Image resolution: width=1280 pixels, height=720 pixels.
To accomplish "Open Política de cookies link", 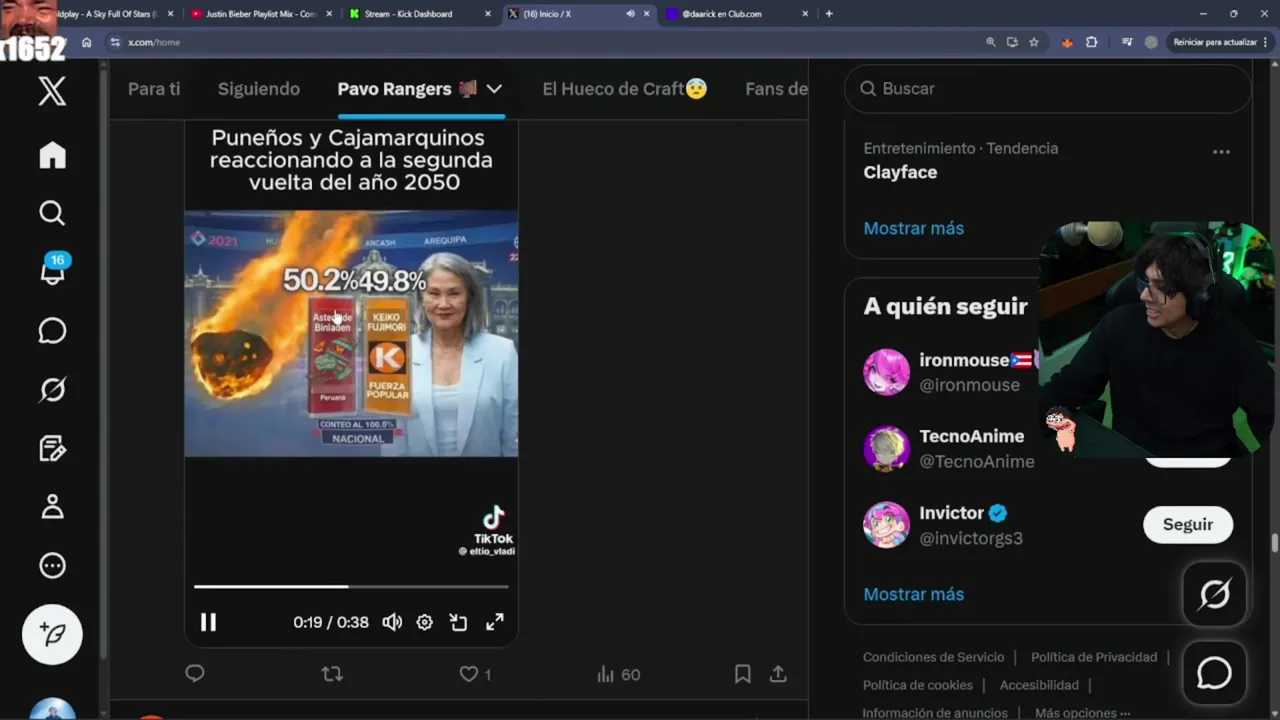I will [x=918, y=685].
